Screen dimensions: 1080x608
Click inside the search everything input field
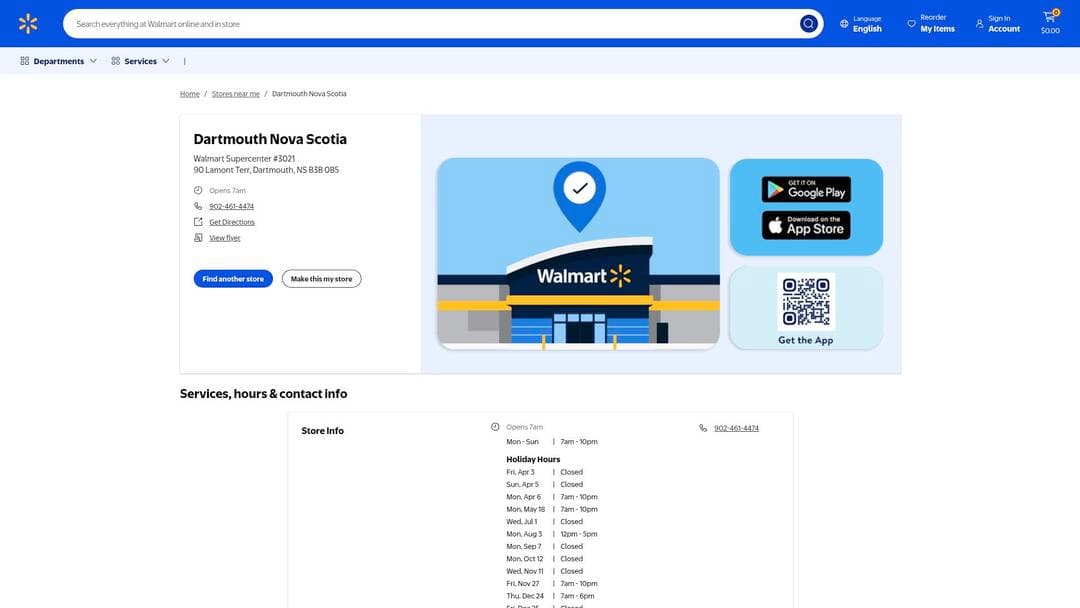point(400,20)
